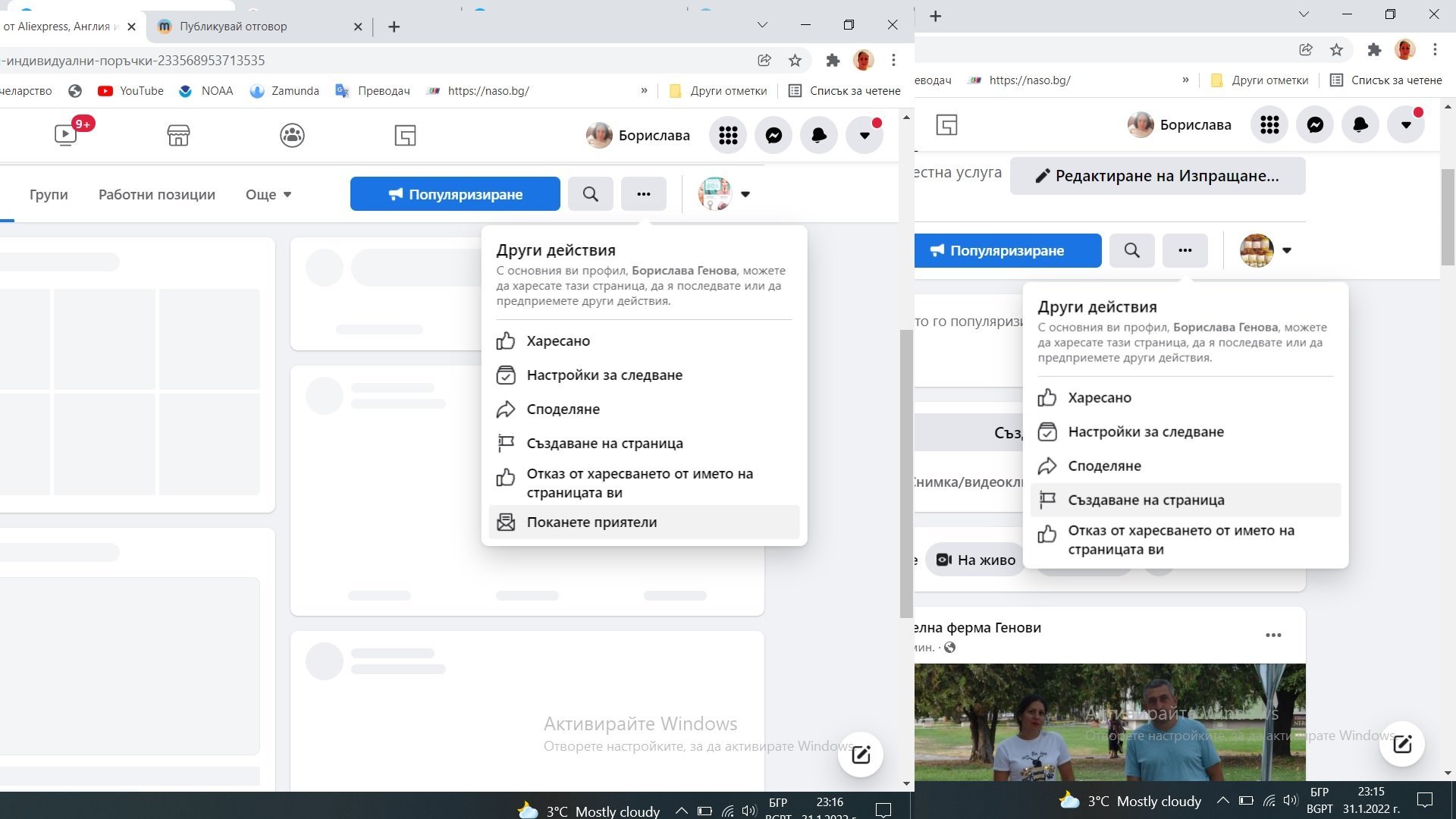This screenshot has width=1456, height=819.
Task: Toggle 'Отказ от харесването' option in right menu
Action: tap(1180, 540)
